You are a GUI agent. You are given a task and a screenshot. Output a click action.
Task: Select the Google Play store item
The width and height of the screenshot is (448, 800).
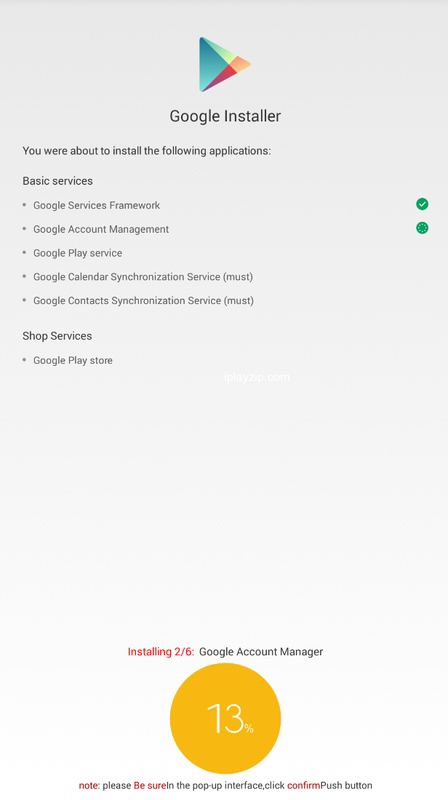[x=72, y=360]
